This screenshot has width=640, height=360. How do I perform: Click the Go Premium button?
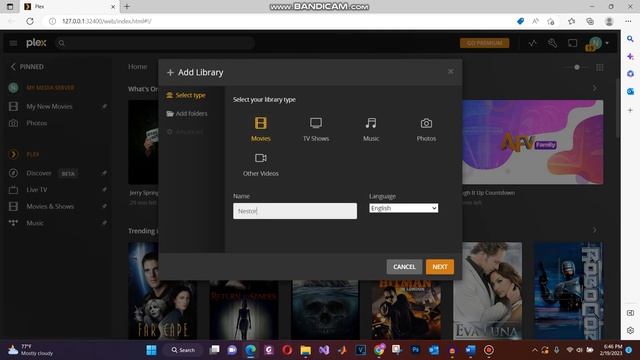pos(484,43)
